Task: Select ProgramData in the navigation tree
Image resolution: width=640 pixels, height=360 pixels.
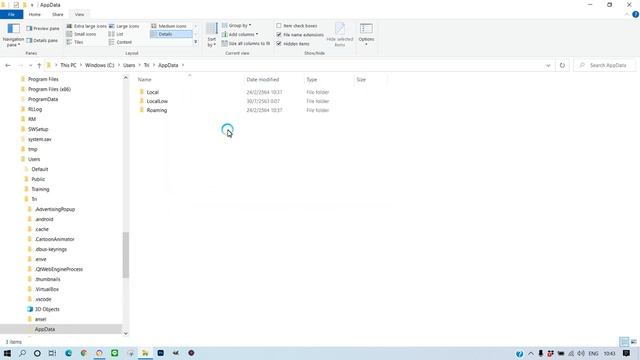Action: point(43,99)
